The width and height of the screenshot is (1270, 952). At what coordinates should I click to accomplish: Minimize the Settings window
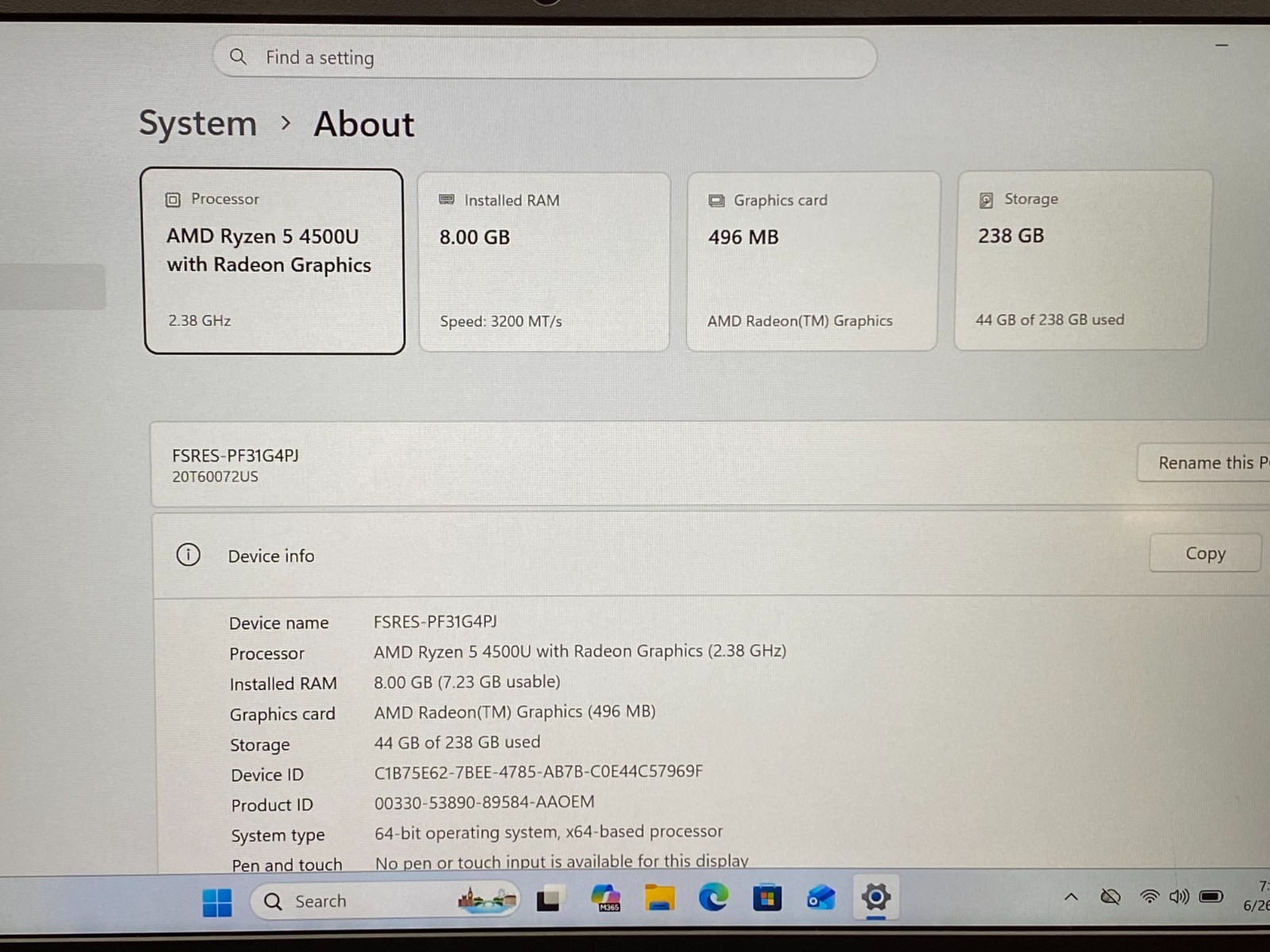pos(1222,45)
